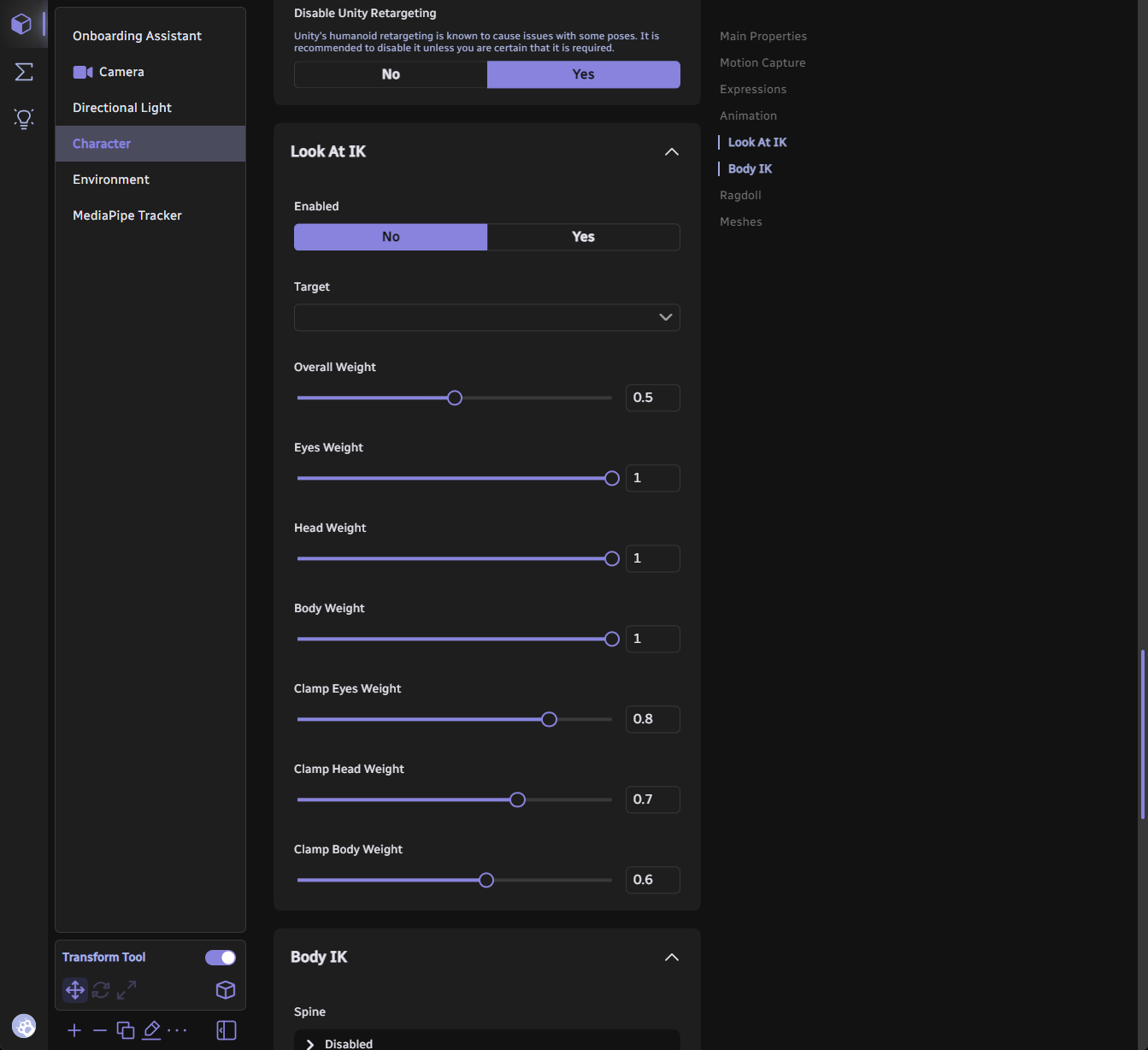Screen dimensions: 1148x1050
Task: Select Camera in the asset list
Action: click(x=121, y=72)
